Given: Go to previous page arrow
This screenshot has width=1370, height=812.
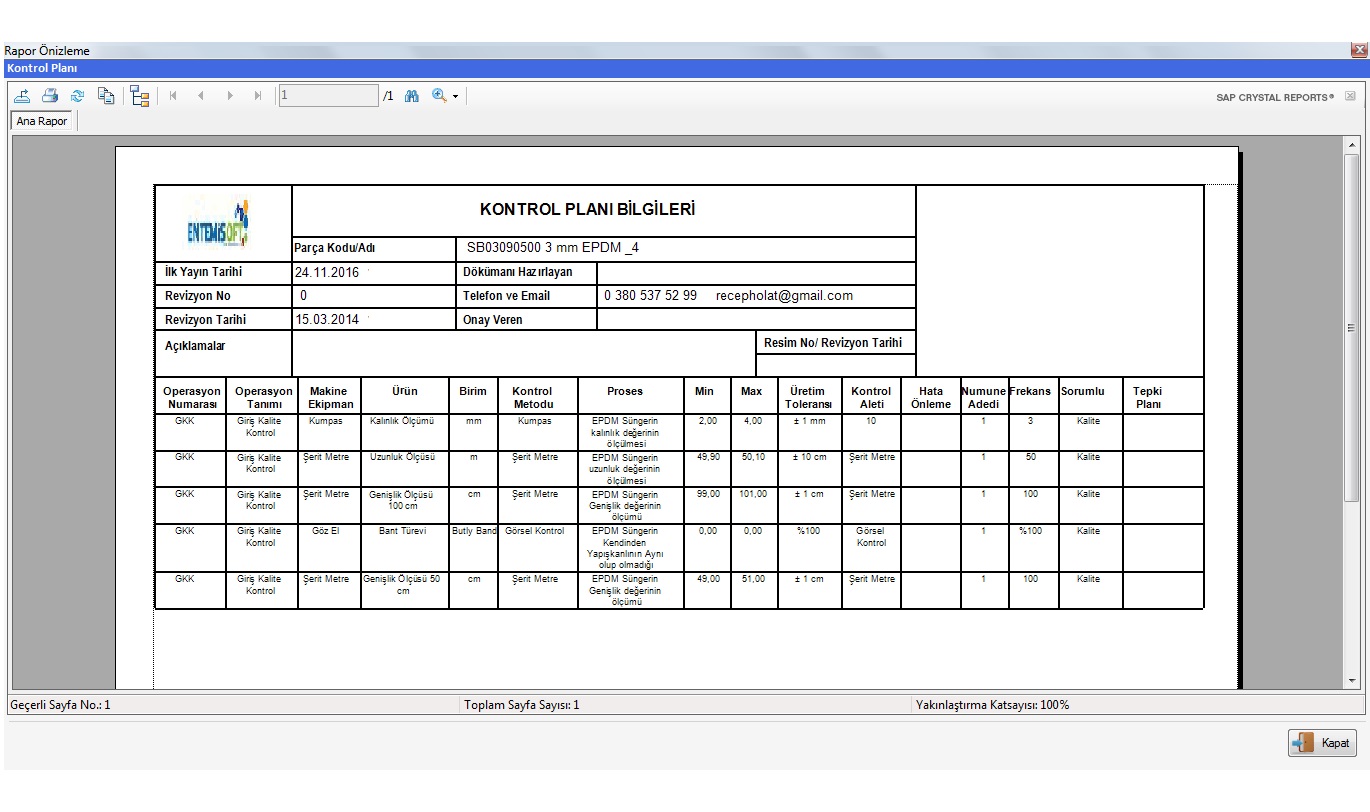Looking at the screenshot, I should [201, 96].
